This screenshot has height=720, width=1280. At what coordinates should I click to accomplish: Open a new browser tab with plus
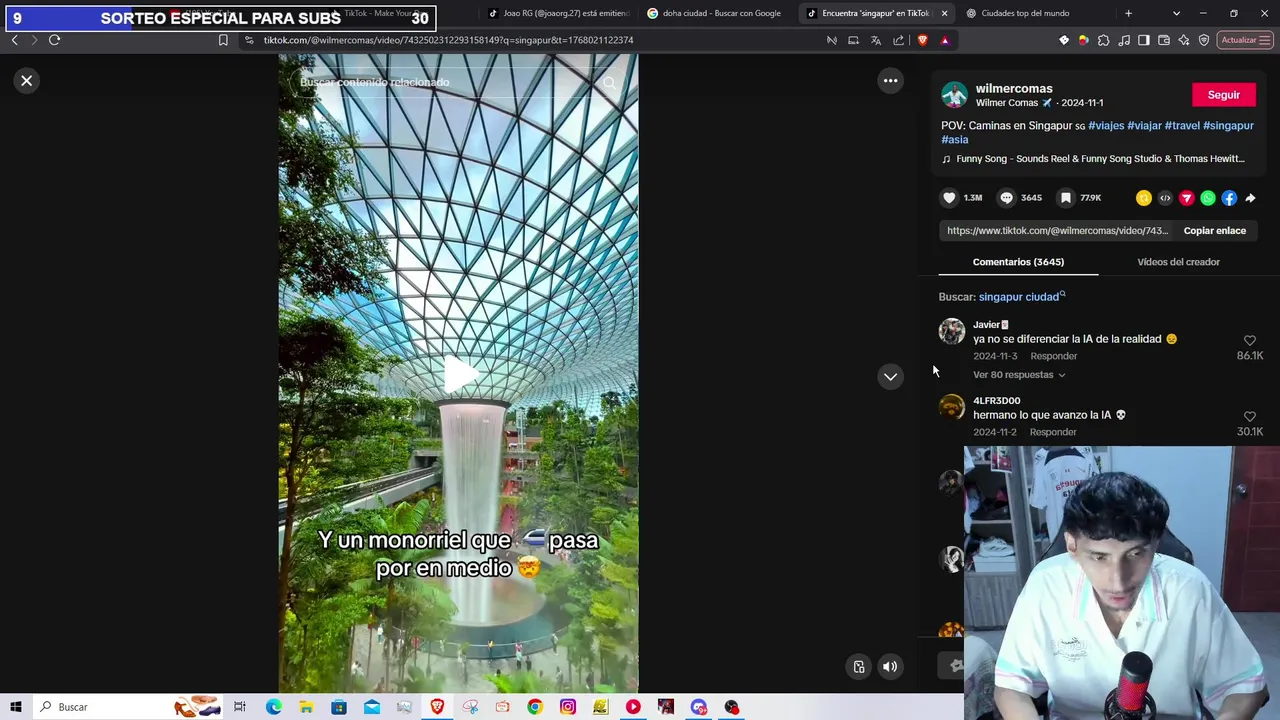(x=1128, y=13)
